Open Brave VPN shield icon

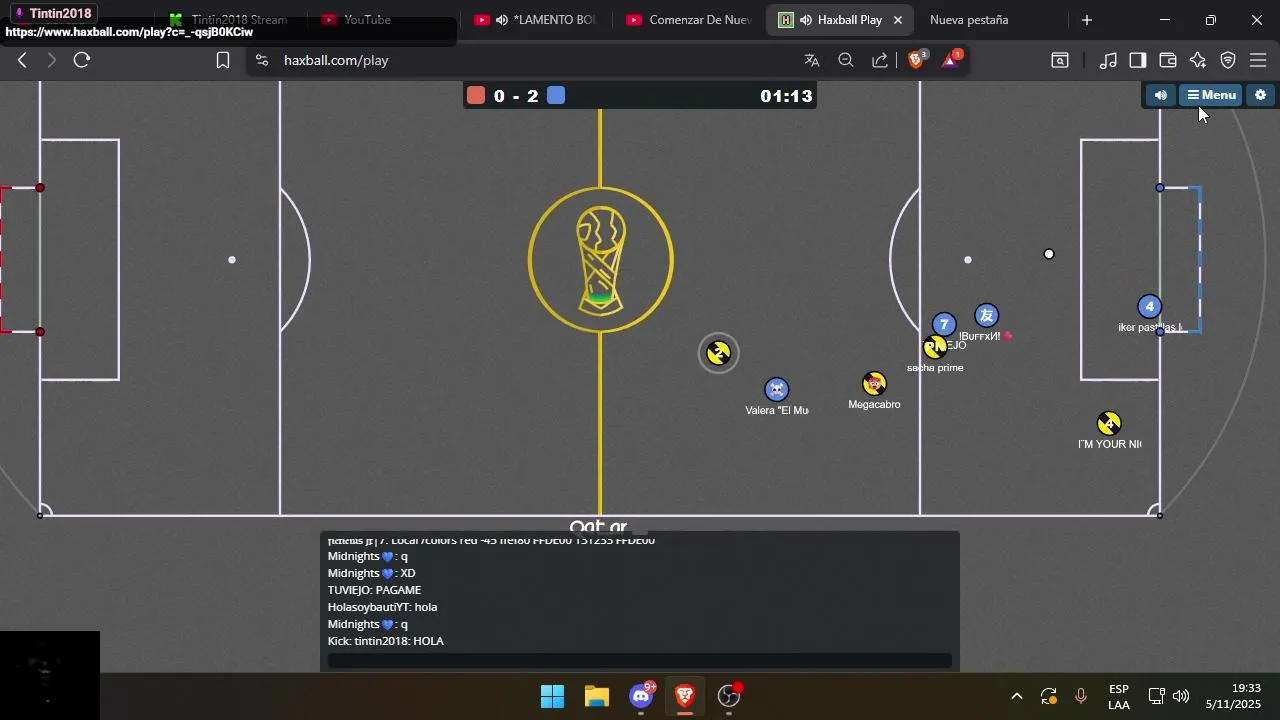(x=1228, y=60)
